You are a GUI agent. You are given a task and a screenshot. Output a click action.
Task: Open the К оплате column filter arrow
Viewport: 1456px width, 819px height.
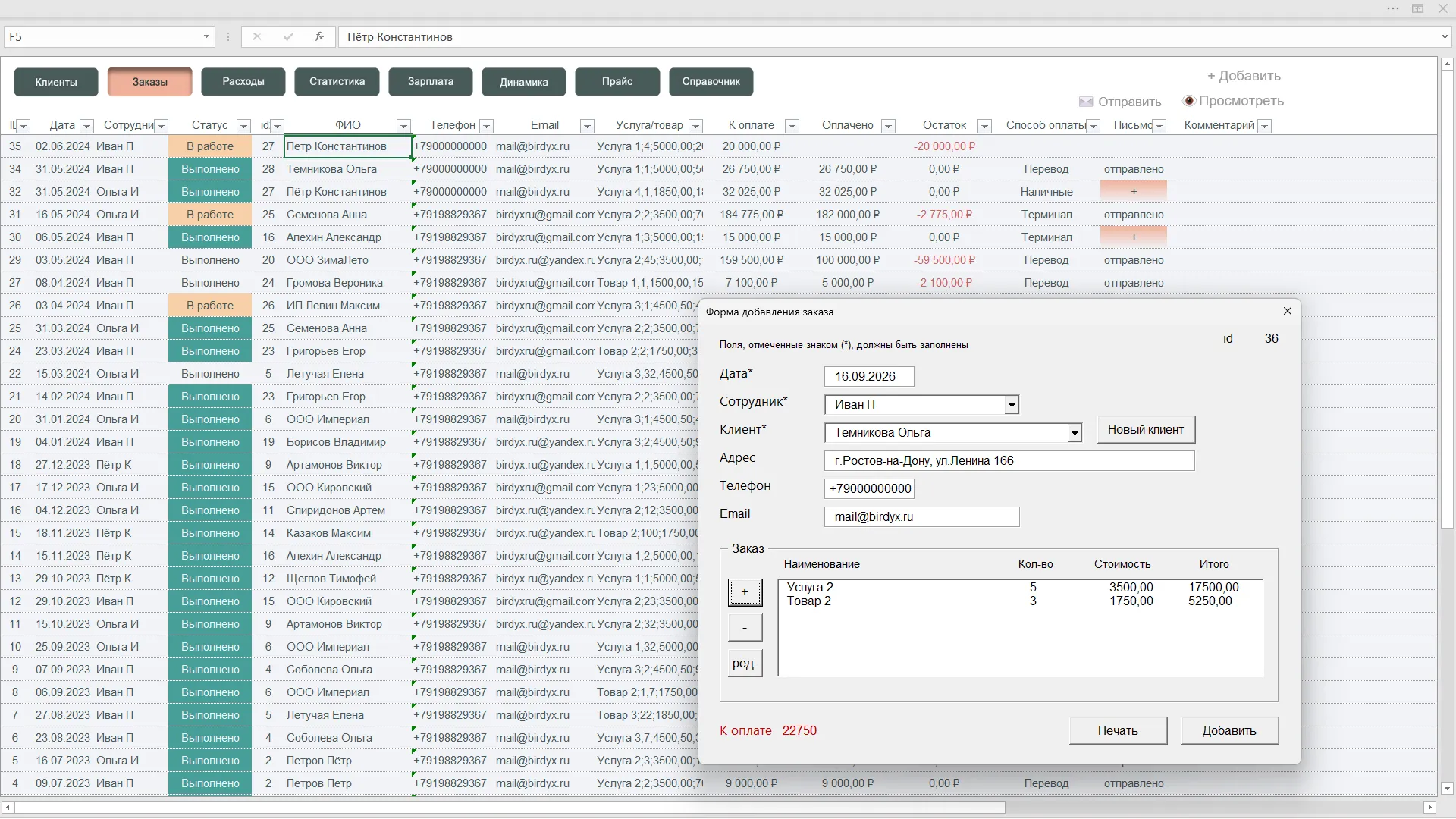(x=792, y=126)
